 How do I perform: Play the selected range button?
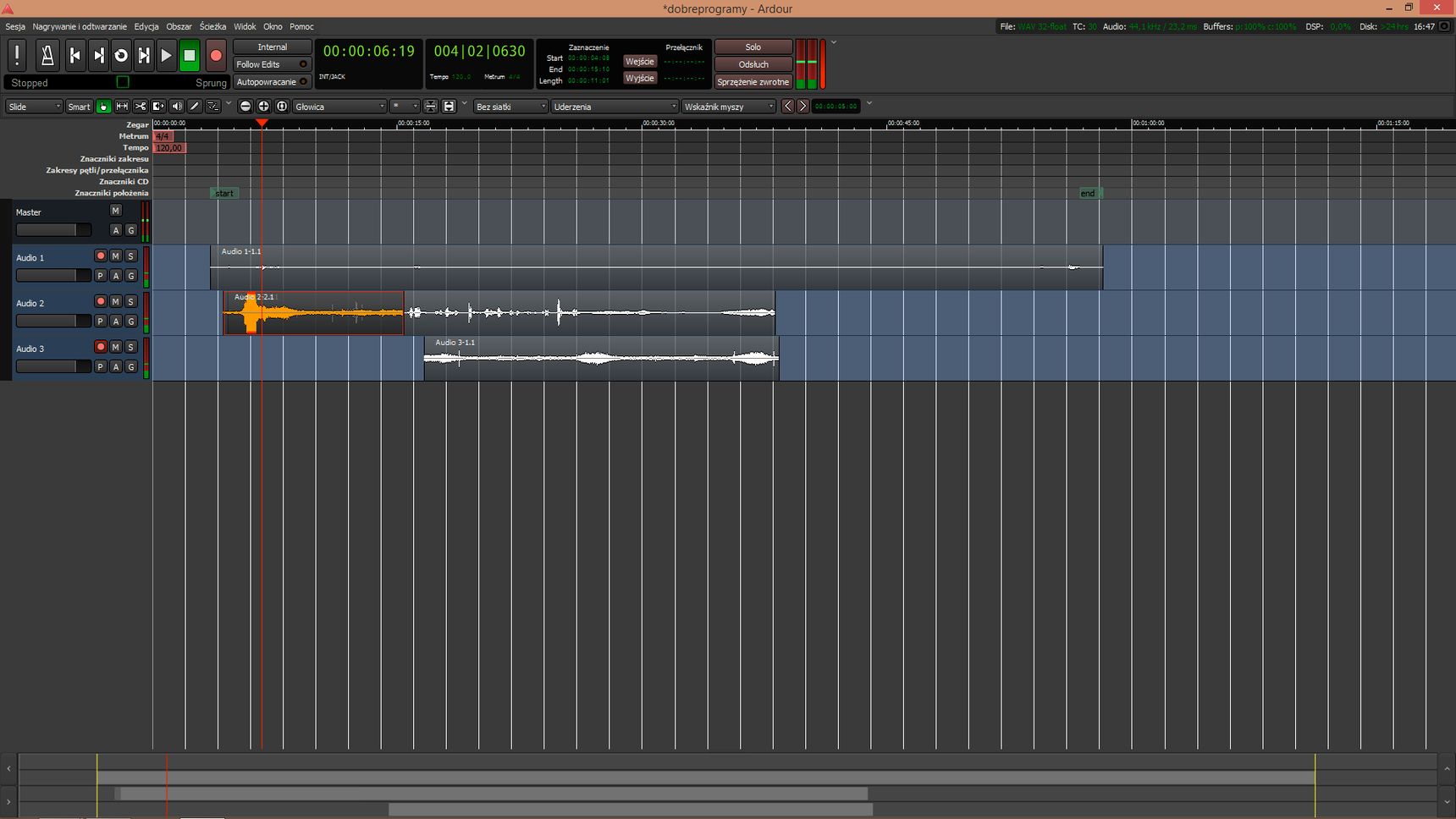[x=144, y=55]
